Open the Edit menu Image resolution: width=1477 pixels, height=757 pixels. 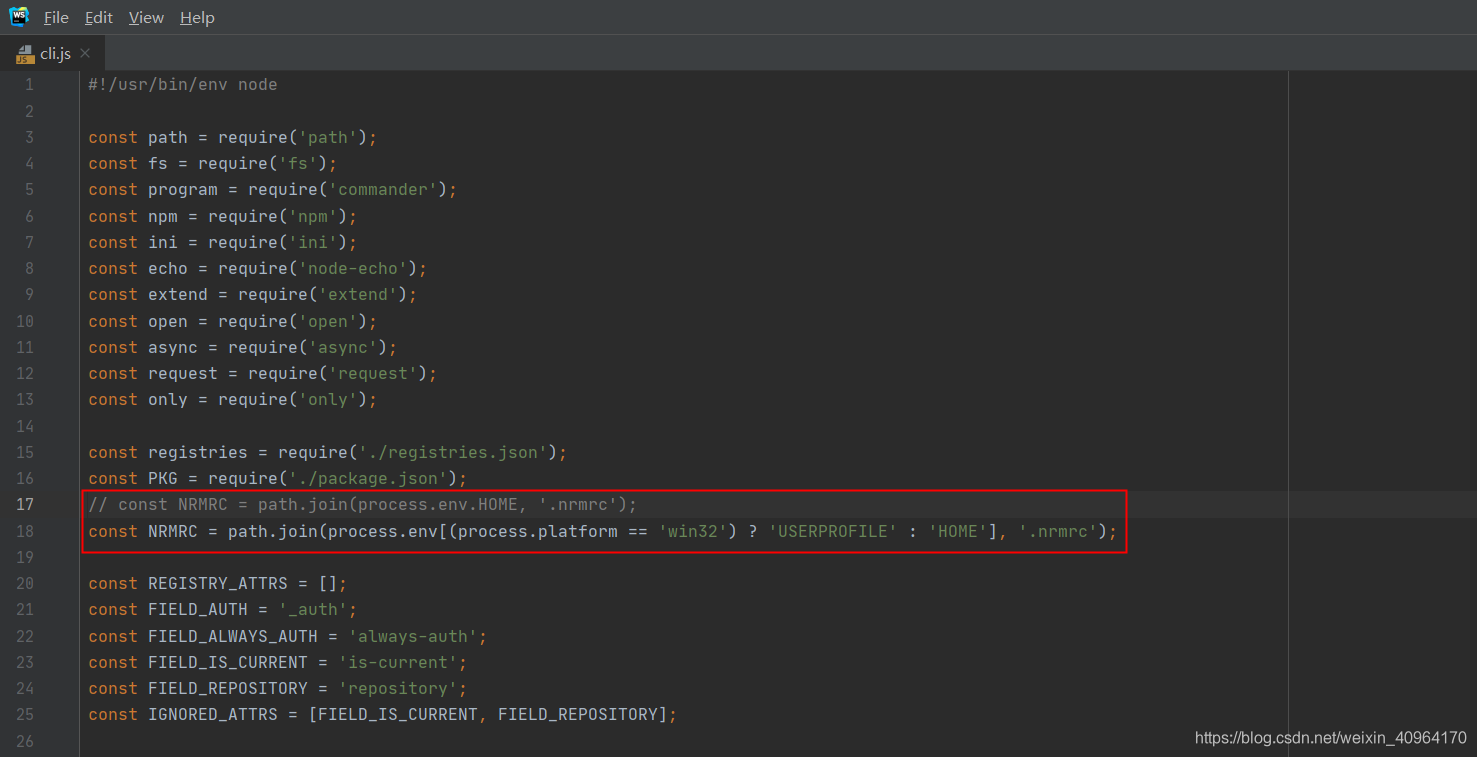click(x=98, y=18)
